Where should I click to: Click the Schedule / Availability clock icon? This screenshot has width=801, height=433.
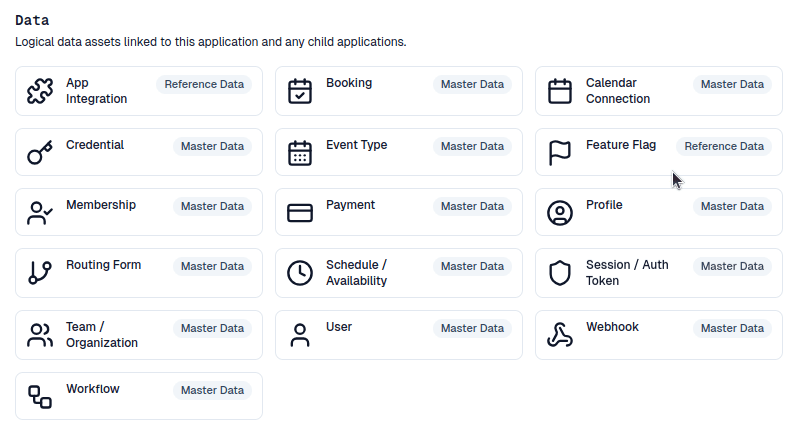pyautogui.click(x=300, y=273)
